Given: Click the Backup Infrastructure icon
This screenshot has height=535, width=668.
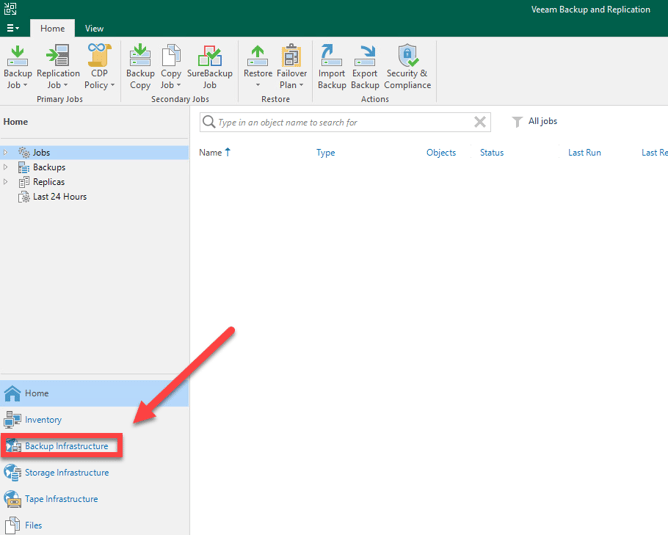Looking at the screenshot, I should [13, 446].
